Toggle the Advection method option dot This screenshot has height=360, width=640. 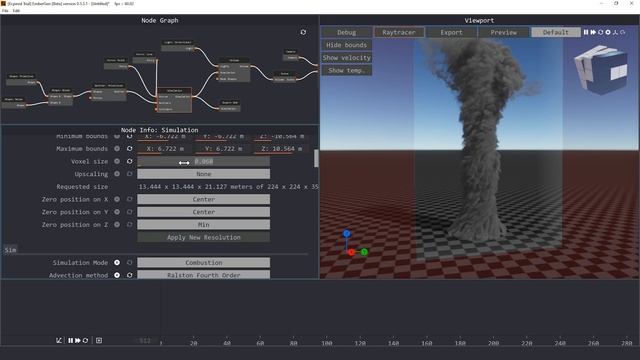click(x=117, y=275)
